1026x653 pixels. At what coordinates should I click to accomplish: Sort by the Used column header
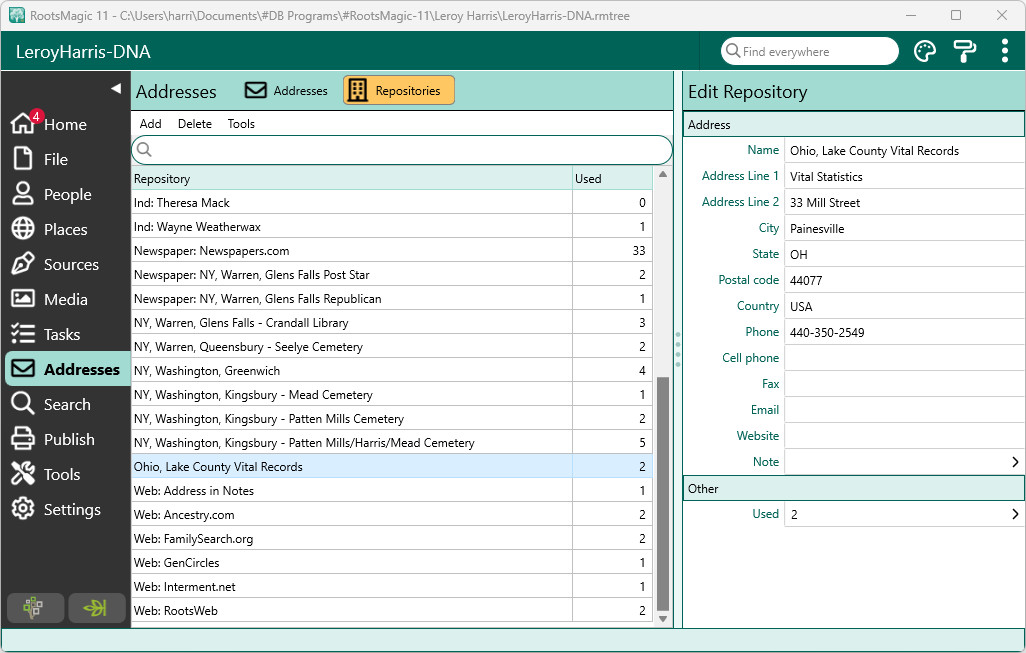pyautogui.click(x=612, y=179)
